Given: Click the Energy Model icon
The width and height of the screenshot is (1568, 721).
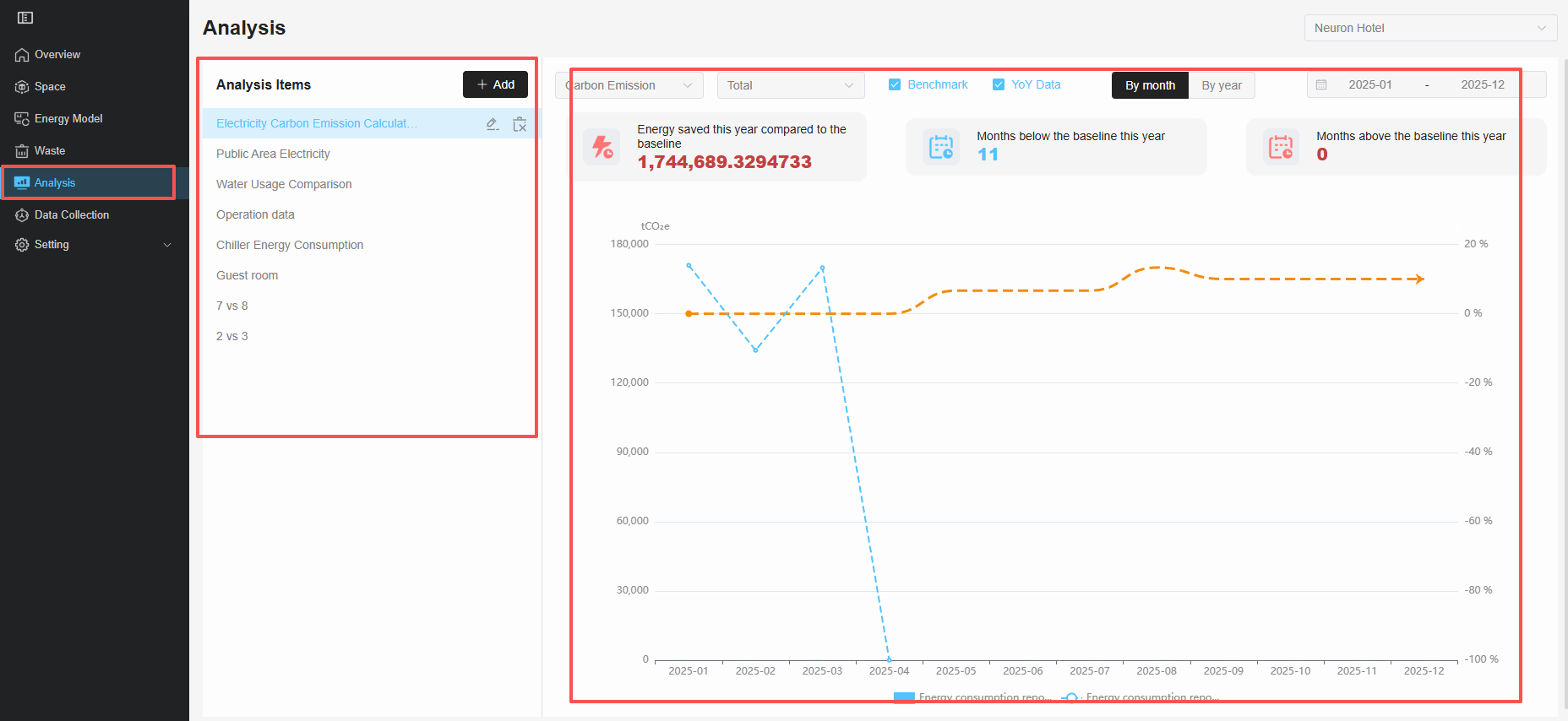Looking at the screenshot, I should [x=22, y=119].
